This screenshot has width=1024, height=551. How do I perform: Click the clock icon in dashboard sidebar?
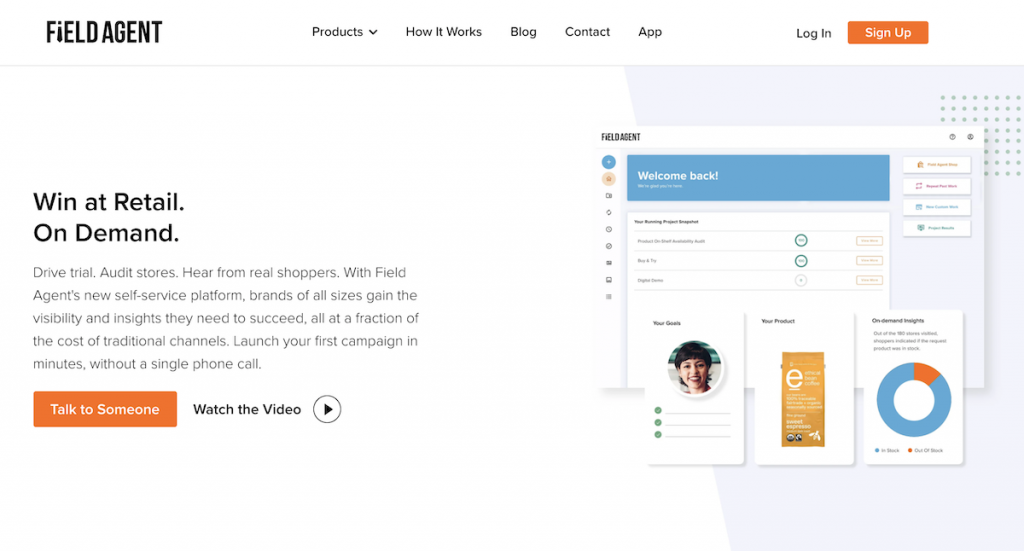tap(609, 229)
